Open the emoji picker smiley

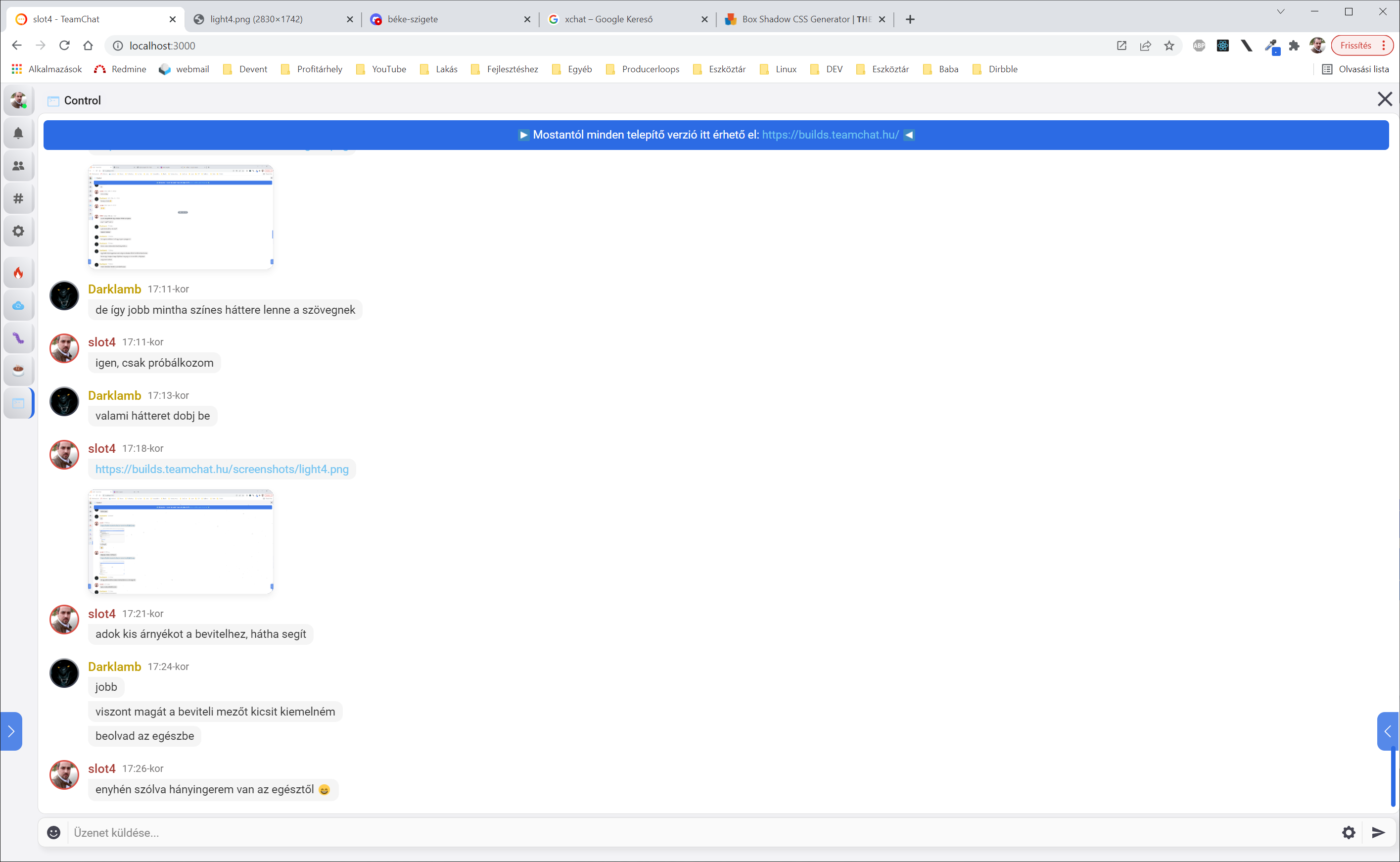[x=53, y=832]
